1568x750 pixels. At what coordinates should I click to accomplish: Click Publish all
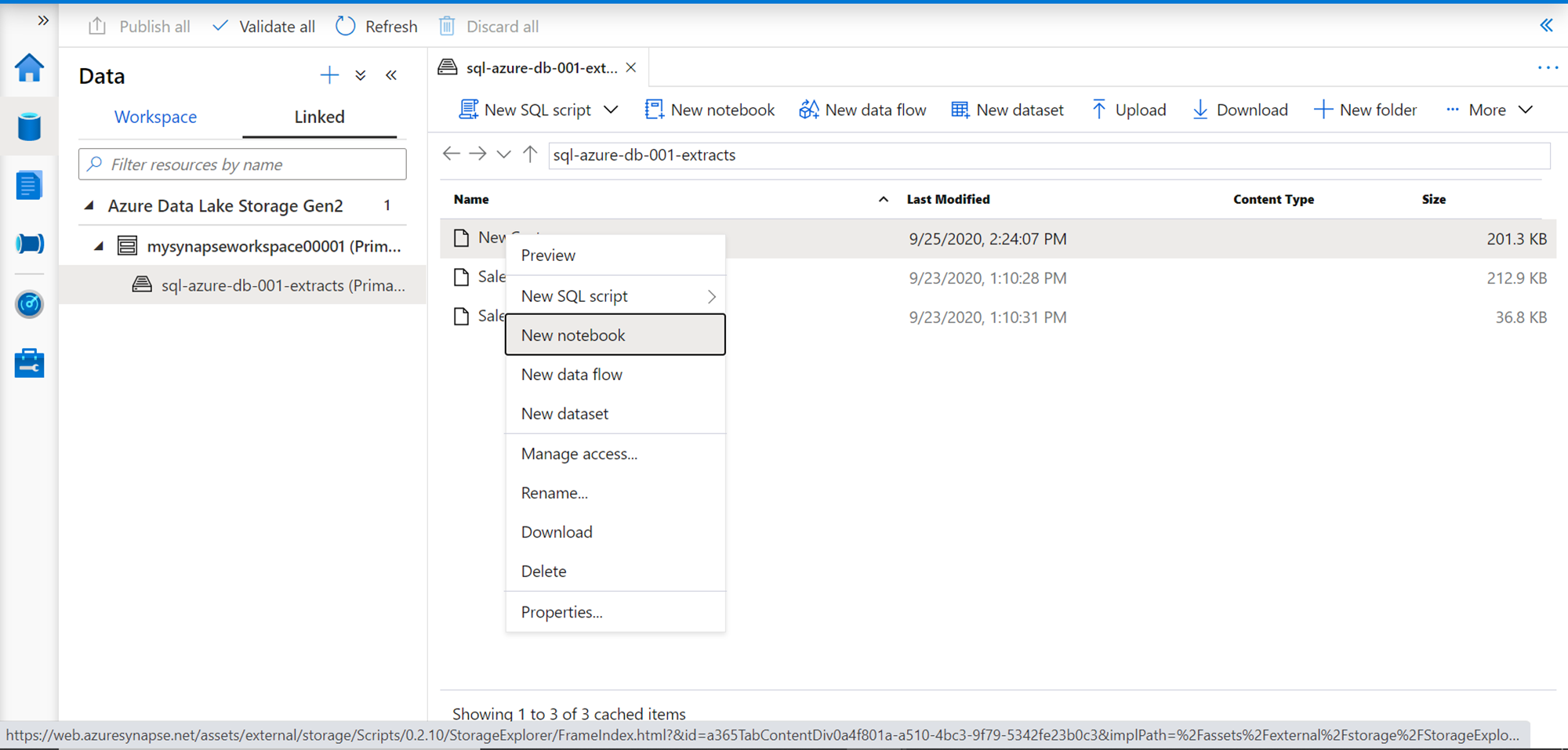140,27
